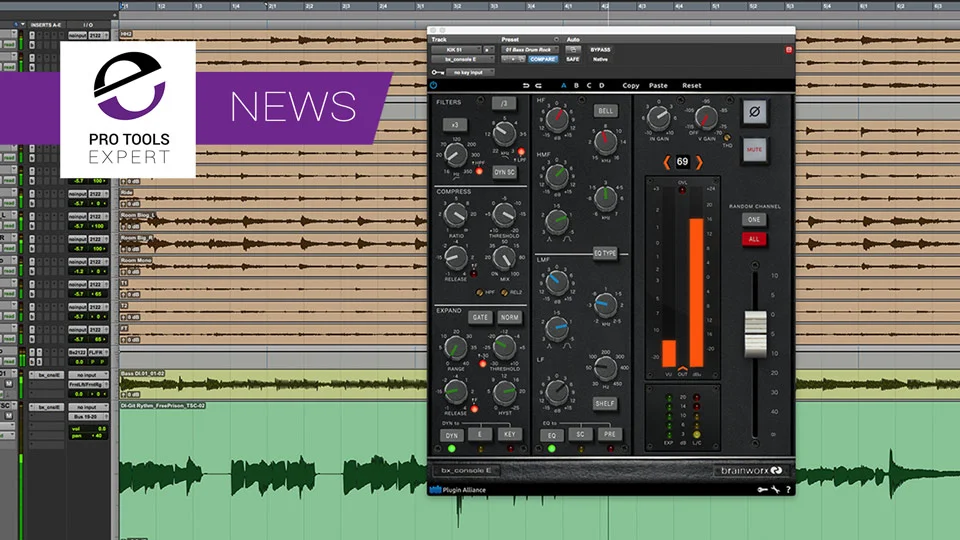Viewport: 960px width, 540px height.
Task: Click the V GAIN knob
Action: [x=705, y=118]
